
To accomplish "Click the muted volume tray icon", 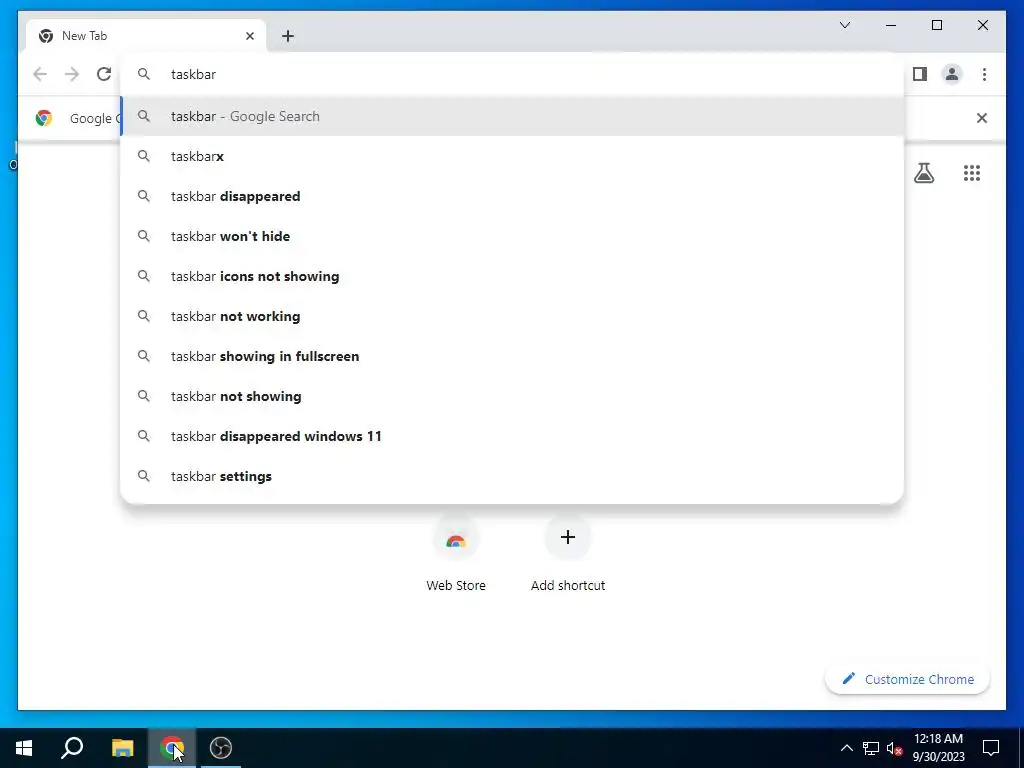I will coord(895,748).
